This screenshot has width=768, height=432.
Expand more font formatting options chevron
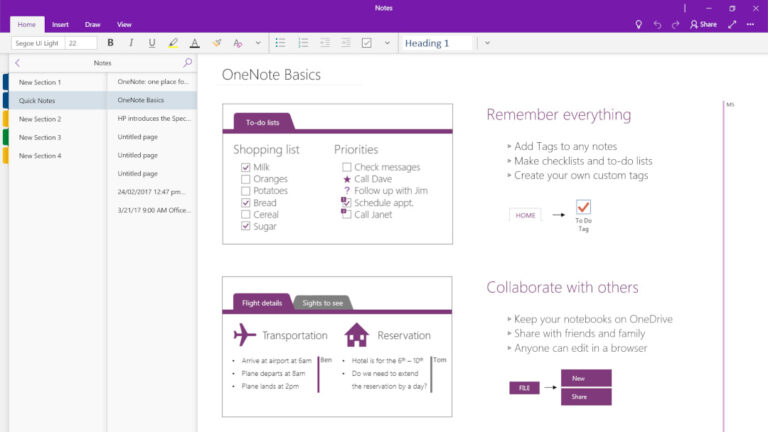point(258,43)
